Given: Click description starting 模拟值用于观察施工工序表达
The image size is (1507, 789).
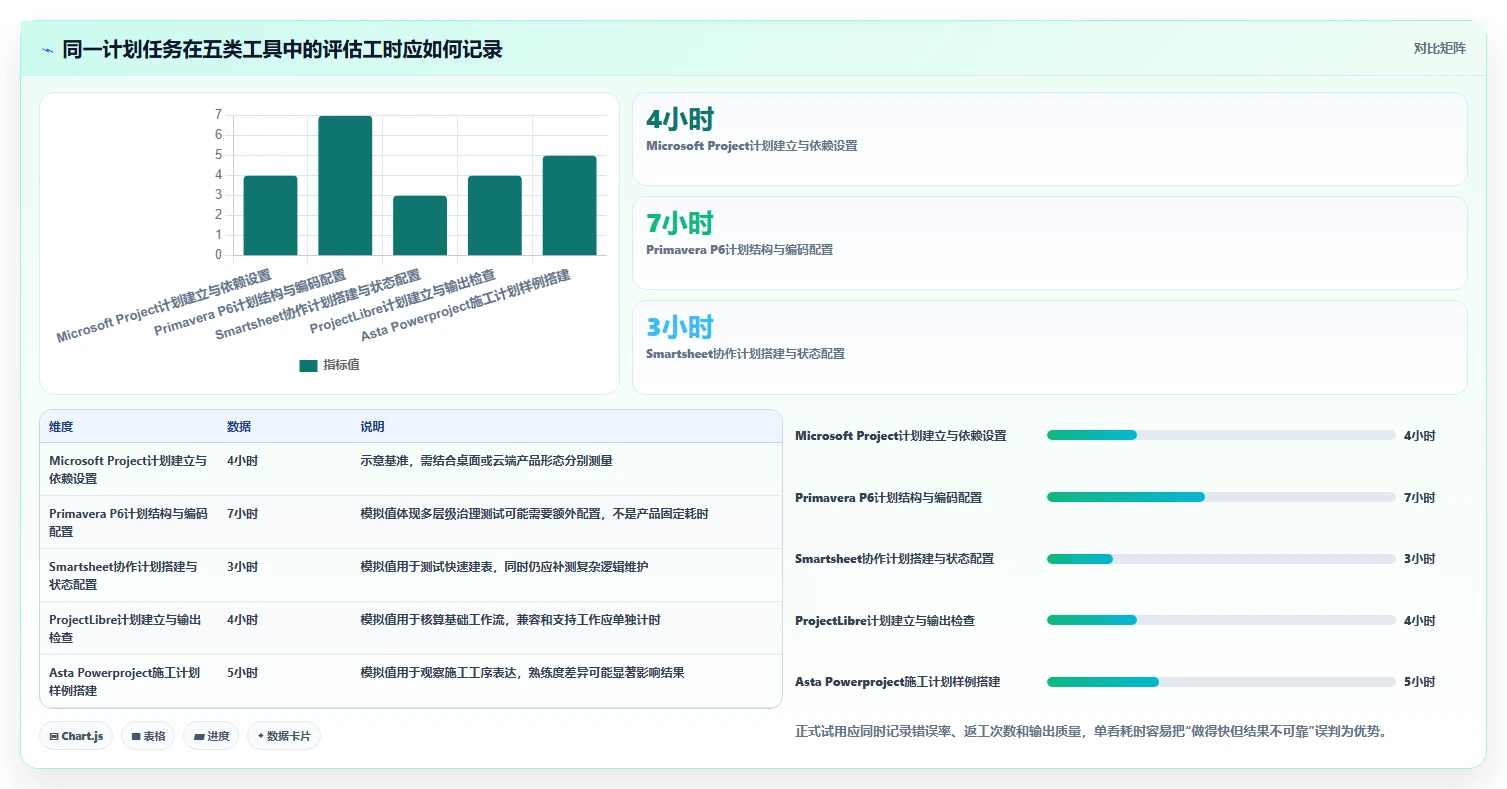Looking at the screenshot, I should (522, 673).
